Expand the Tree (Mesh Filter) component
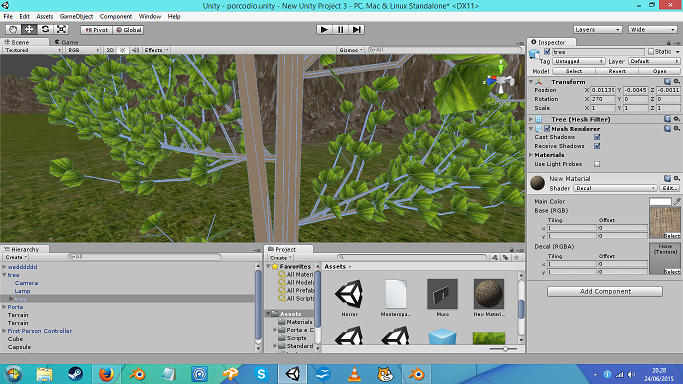Image resolution: width=683 pixels, height=384 pixels. [531, 119]
